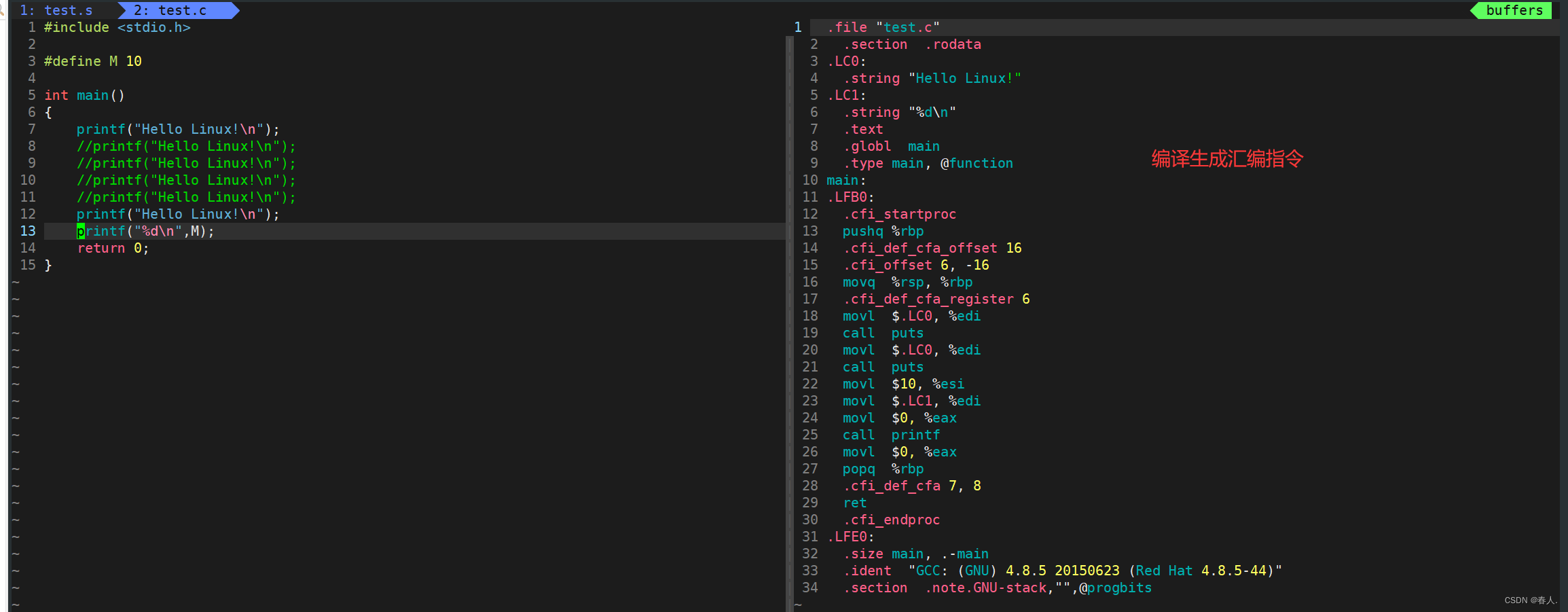Image resolution: width=1568 pixels, height=612 pixels.
Task: Click the printf Hello Linux on line 7
Action: (x=178, y=129)
